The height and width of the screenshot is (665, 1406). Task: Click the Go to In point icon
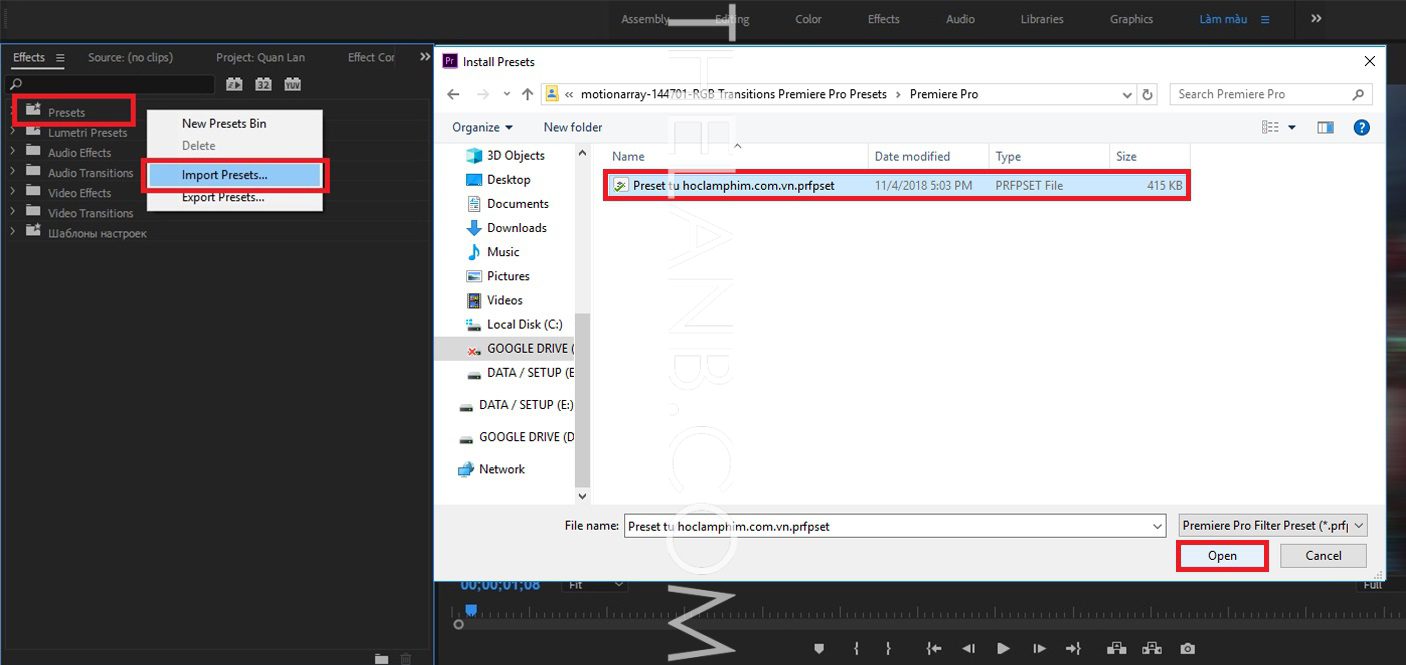click(x=934, y=649)
